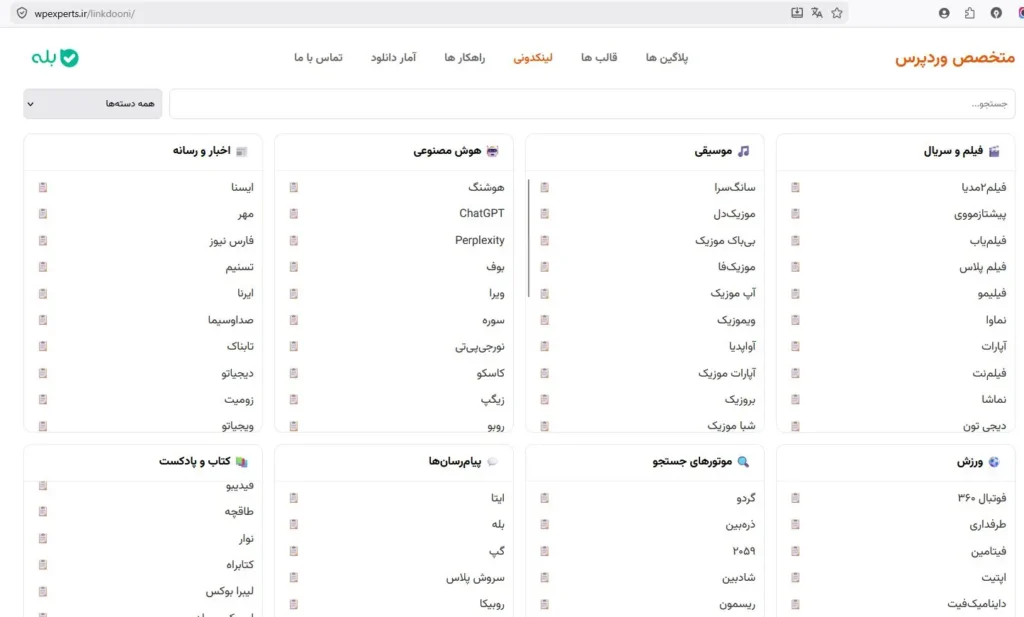
Task: Click the text ریسمون
Action: 737,604
